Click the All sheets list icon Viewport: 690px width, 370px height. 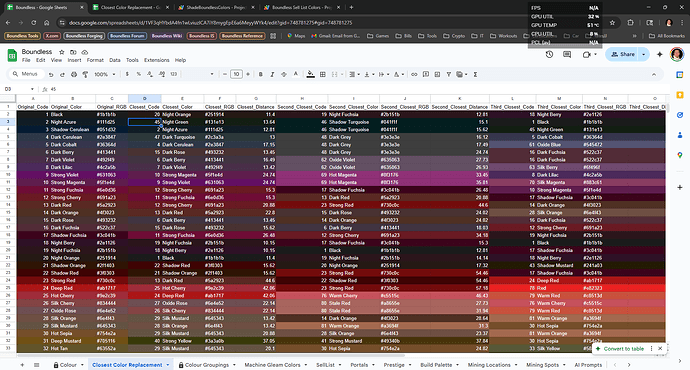(37, 365)
